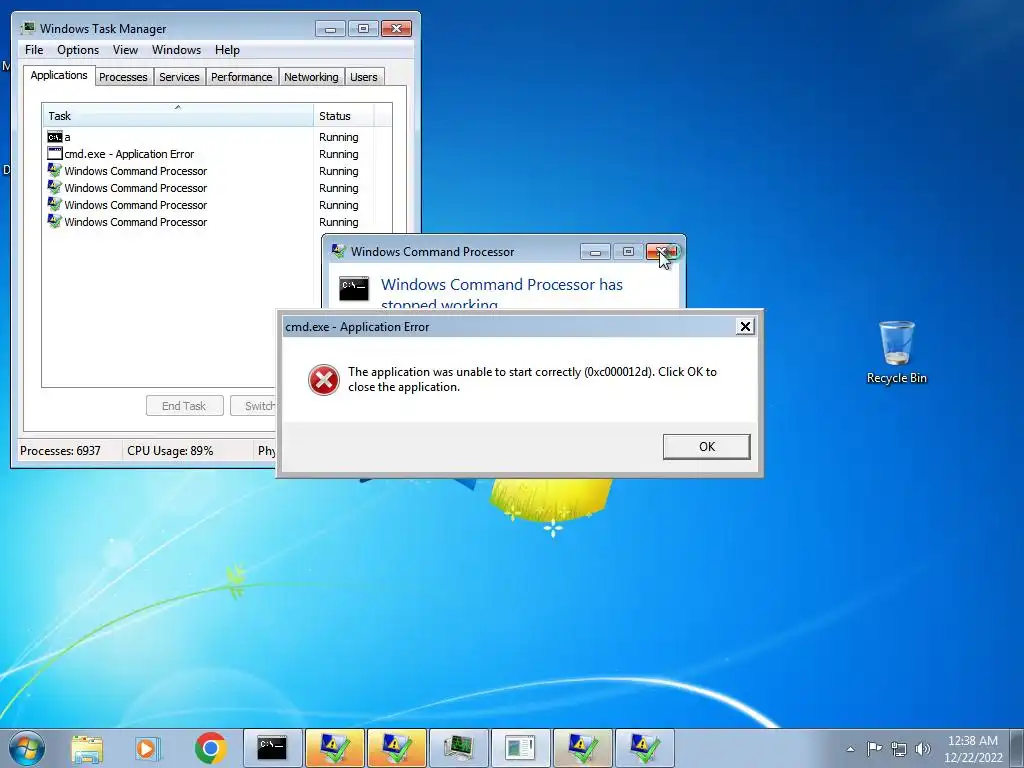Click the 'Windows Command Processor has stopped working' heading
The image size is (1024, 768).
502,295
